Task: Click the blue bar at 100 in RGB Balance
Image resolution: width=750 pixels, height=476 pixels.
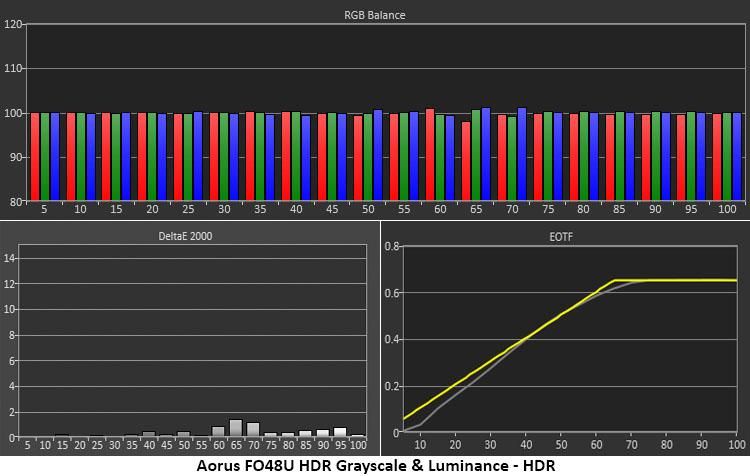Action: [x=737, y=157]
